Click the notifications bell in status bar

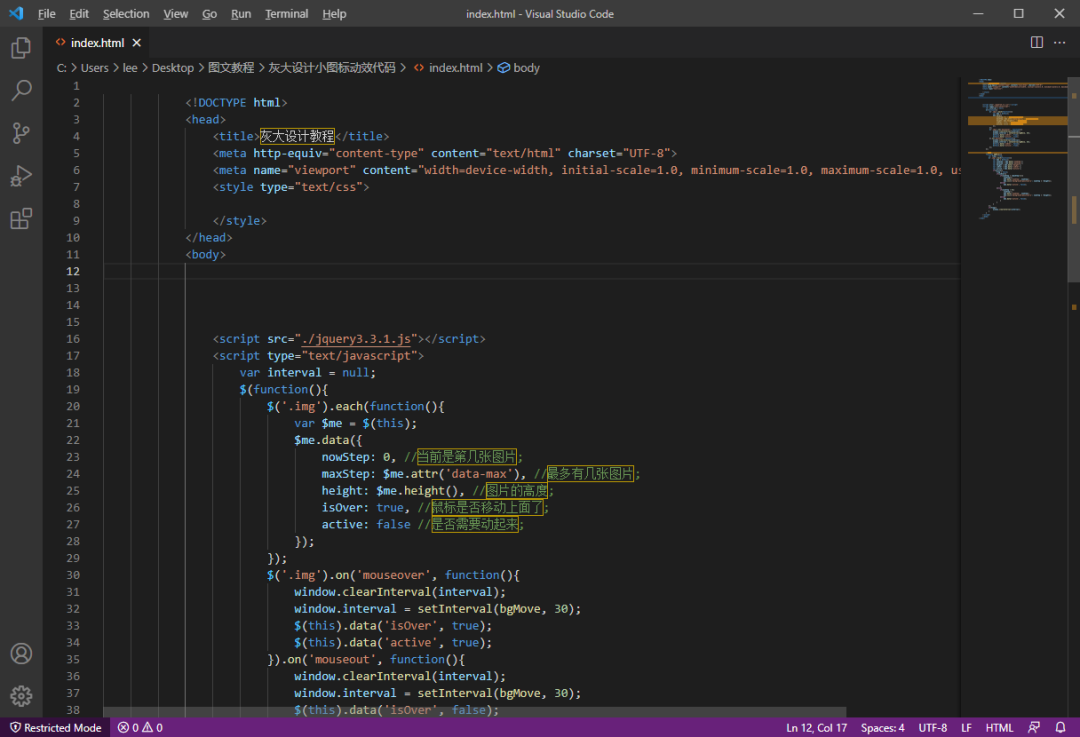(x=1060, y=728)
